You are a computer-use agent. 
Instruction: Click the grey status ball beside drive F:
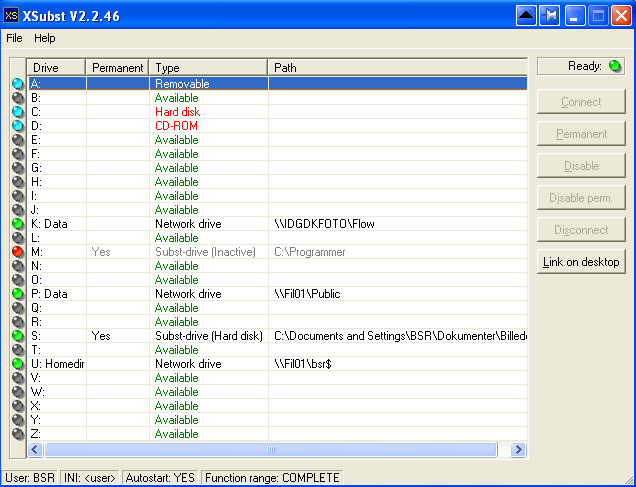pyautogui.click(x=18, y=154)
